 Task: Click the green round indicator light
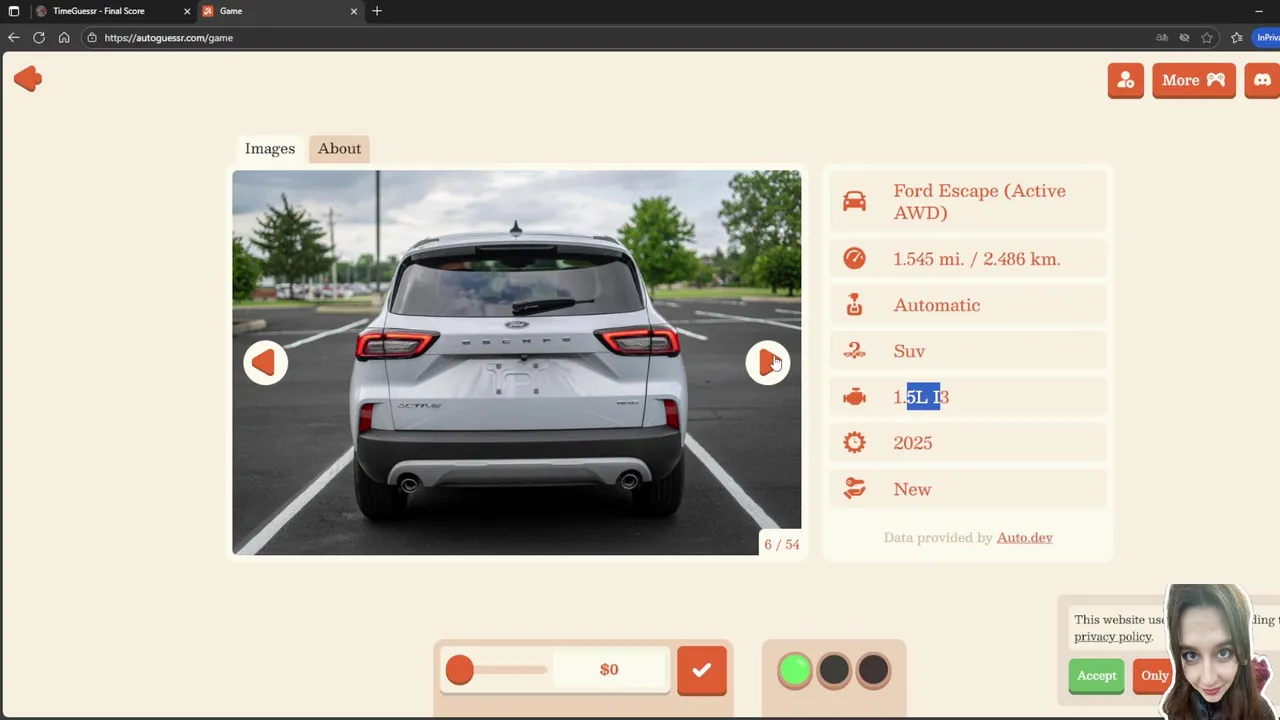795,670
